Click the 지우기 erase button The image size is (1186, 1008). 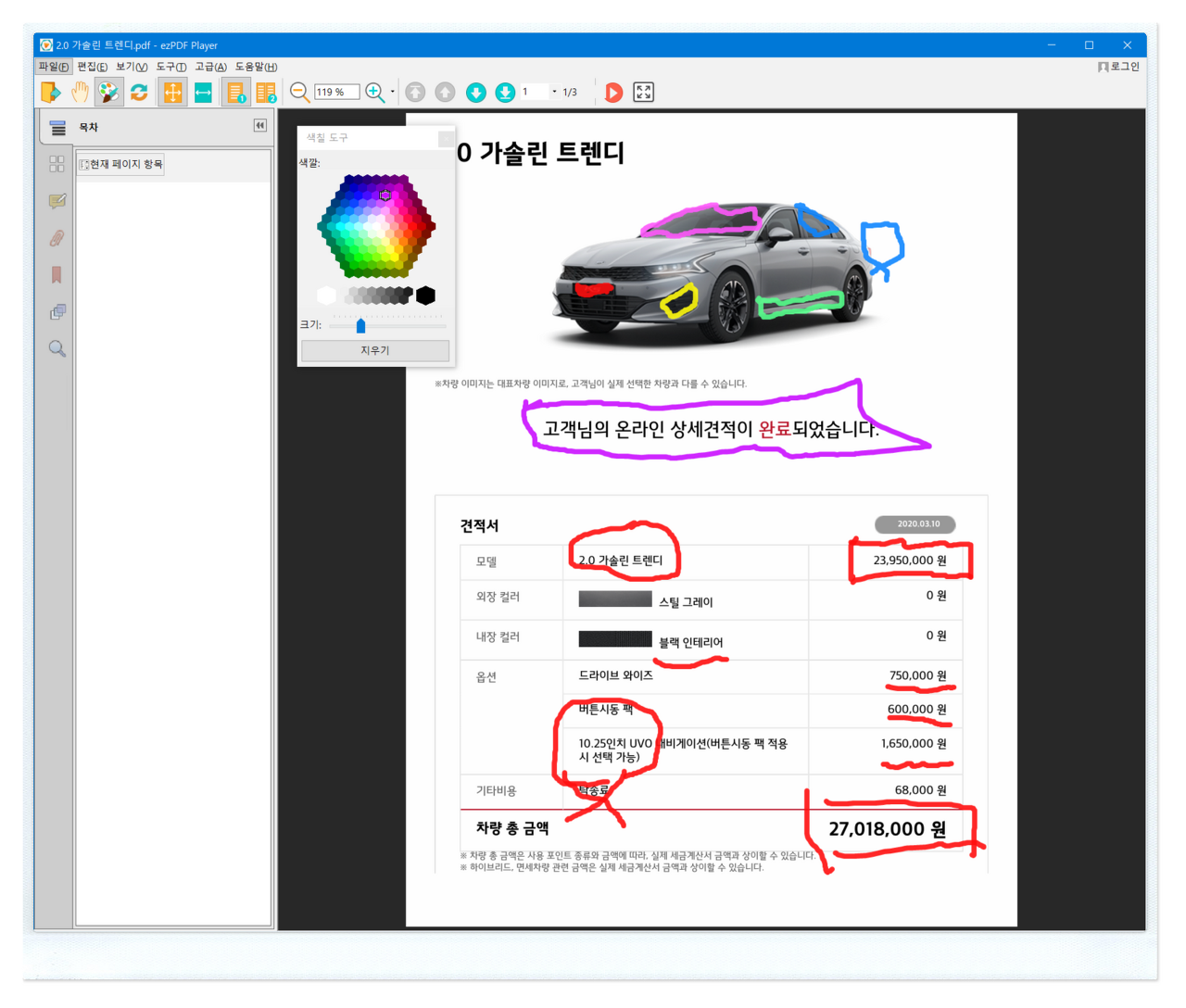pyautogui.click(x=375, y=350)
